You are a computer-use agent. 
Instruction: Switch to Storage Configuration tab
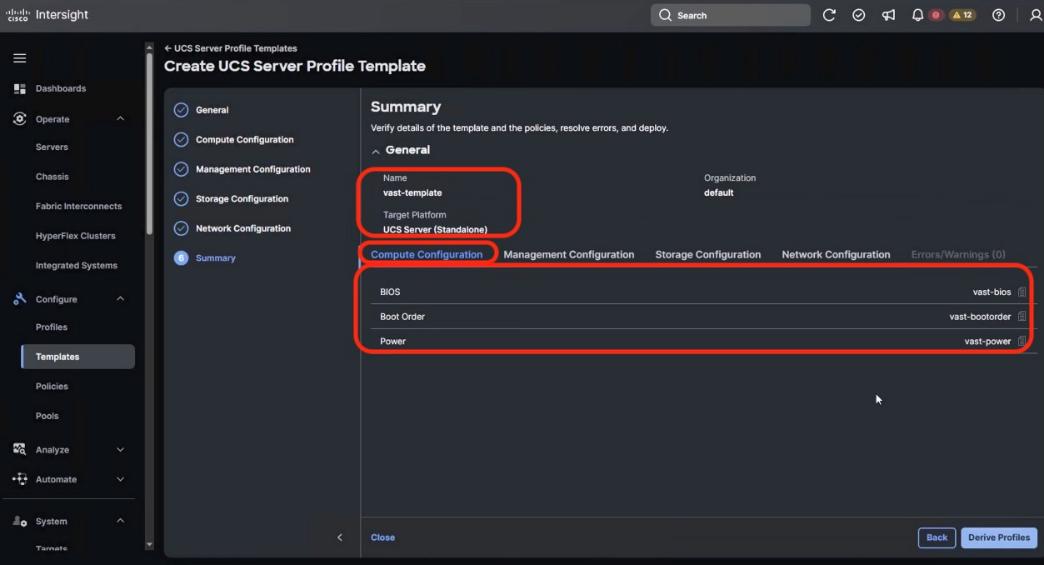[708, 254]
